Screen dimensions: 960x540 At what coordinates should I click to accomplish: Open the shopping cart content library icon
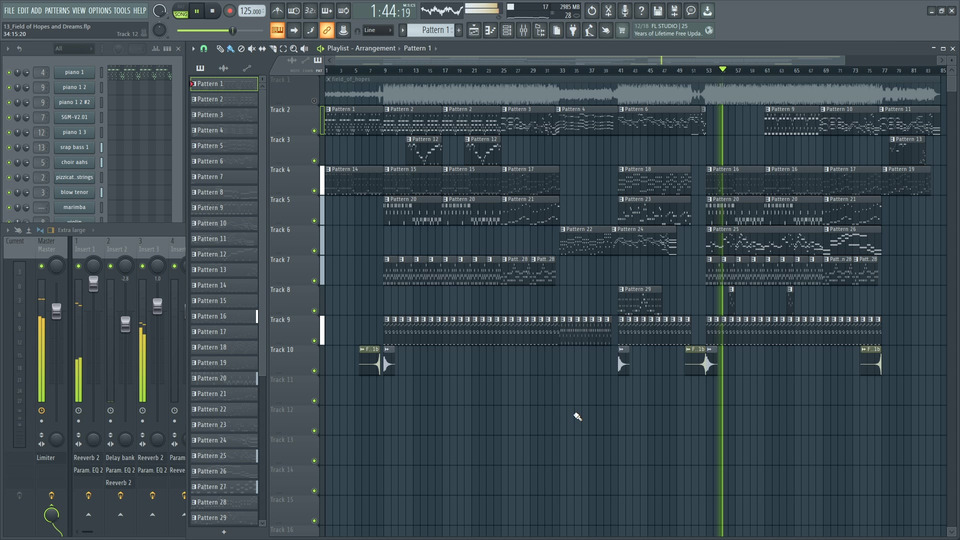(622, 31)
